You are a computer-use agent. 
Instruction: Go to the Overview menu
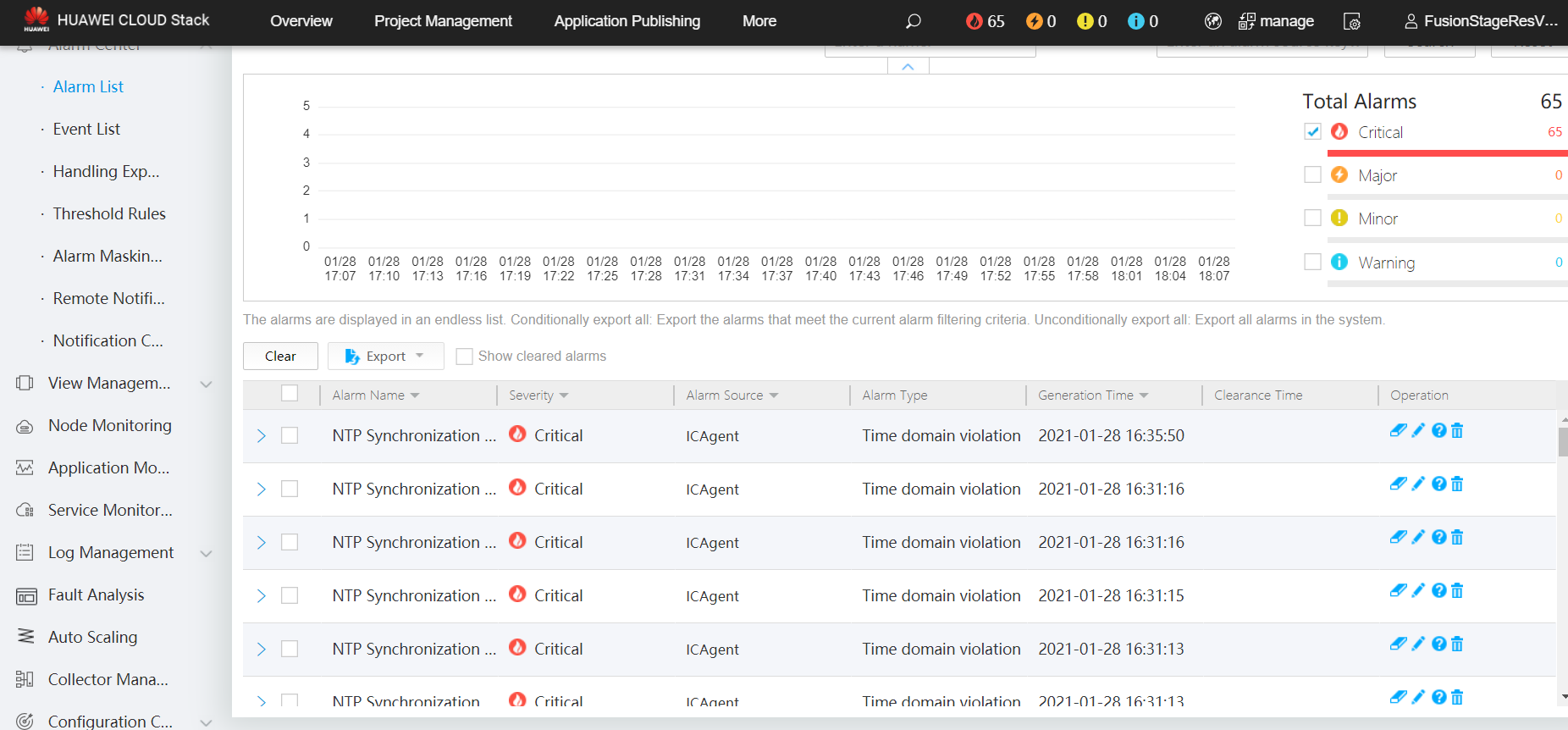tap(301, 21)
